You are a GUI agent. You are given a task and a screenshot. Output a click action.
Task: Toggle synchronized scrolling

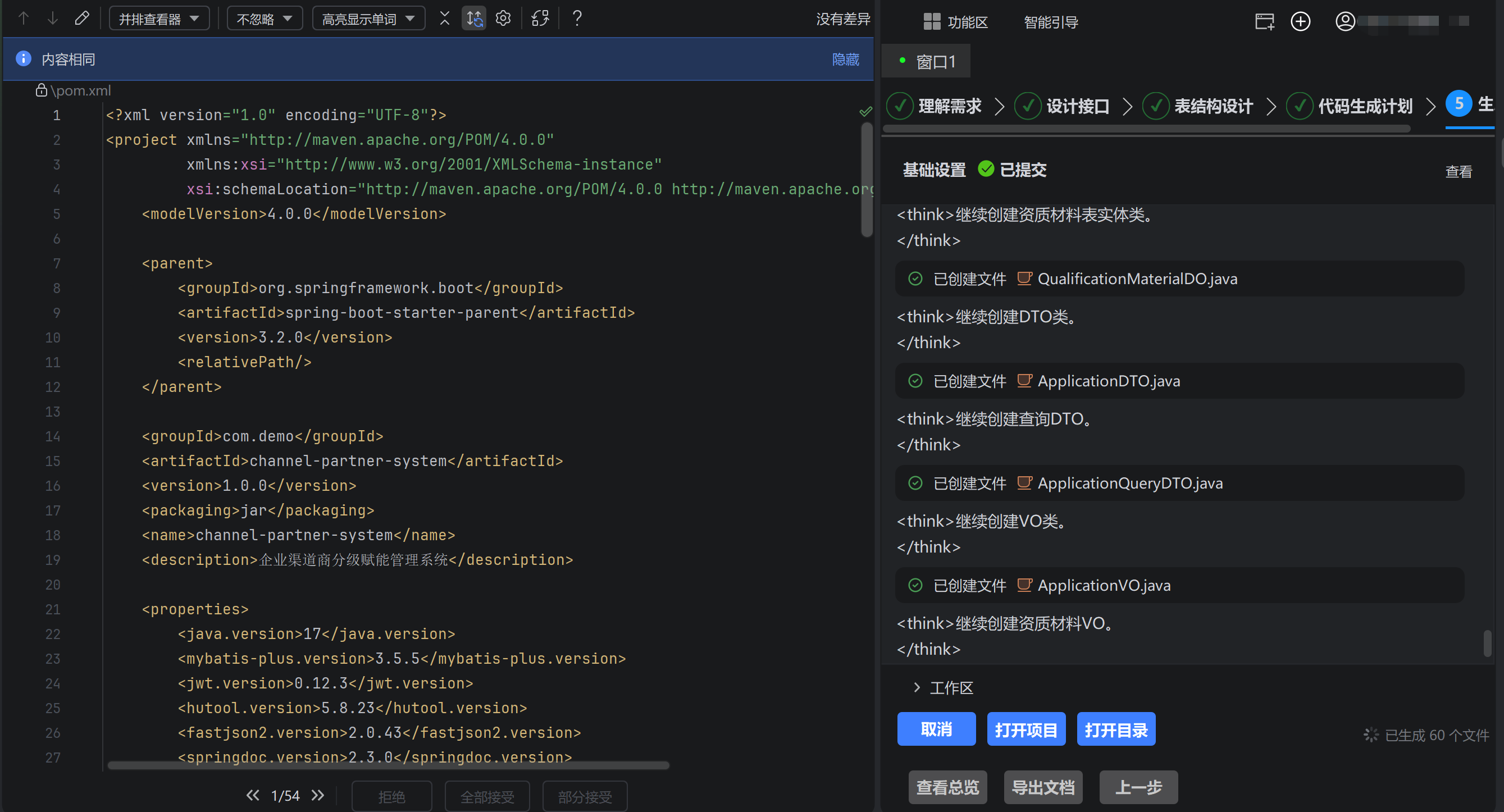474,19
